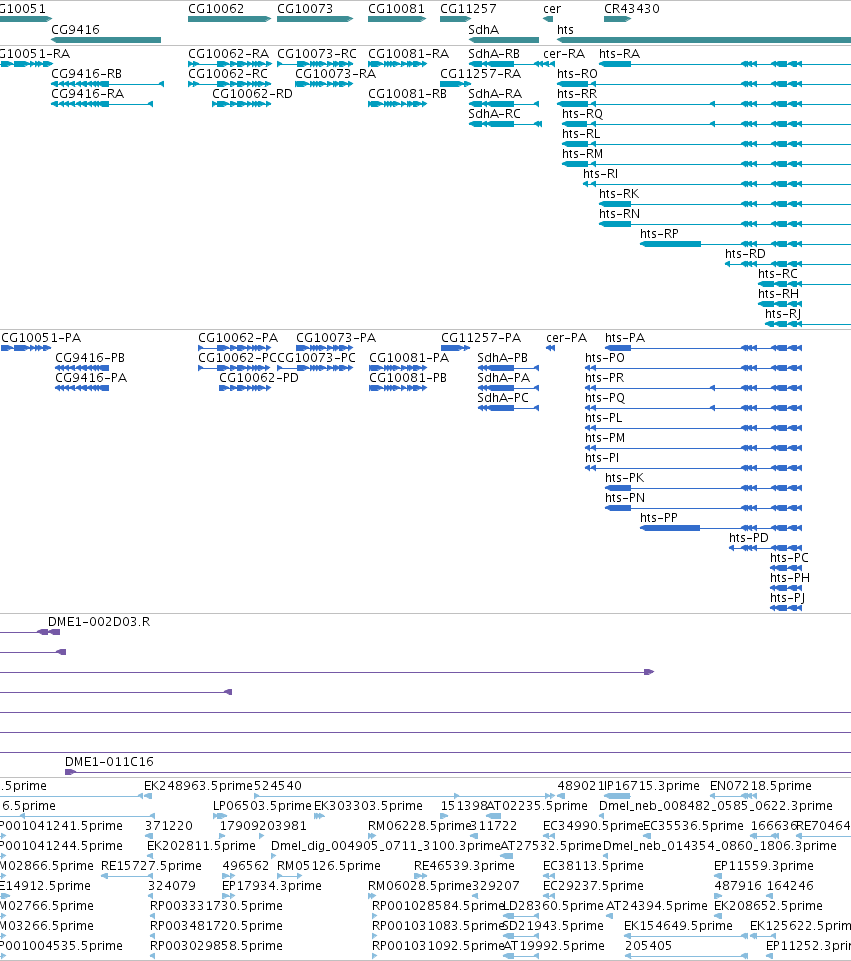Click transcript hts-RI
Viewport: 851px width, 961px height.
(x=600, y=173)
